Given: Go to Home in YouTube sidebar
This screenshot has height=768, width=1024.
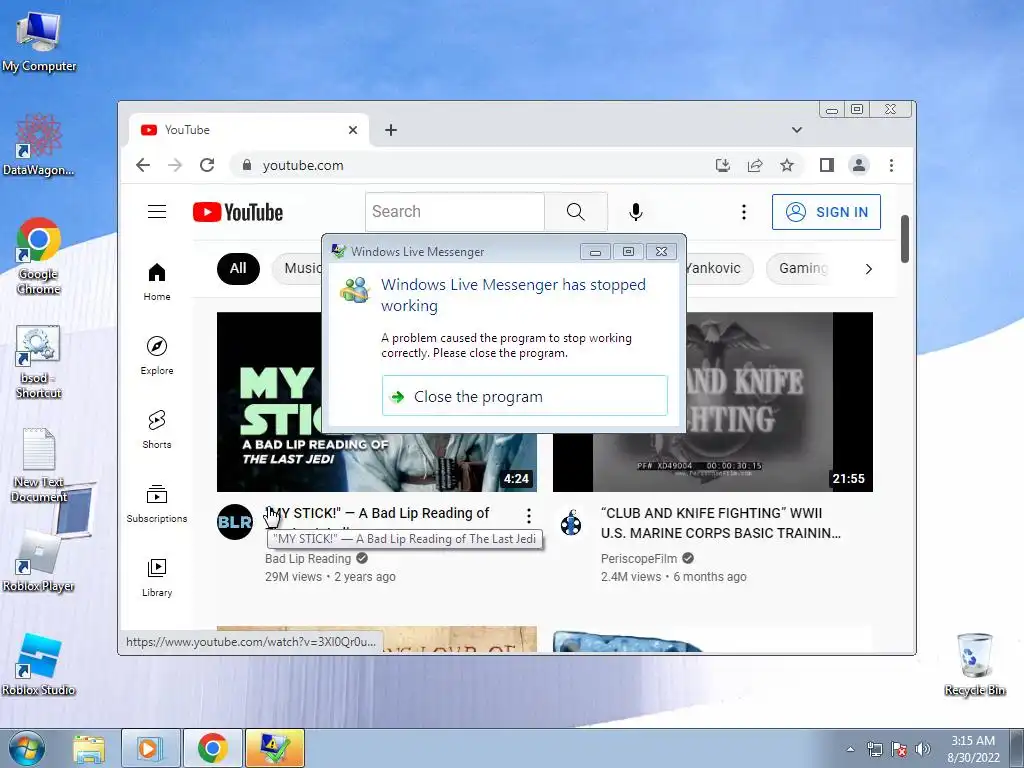Looking at the screenshot, I should [157, 281].
